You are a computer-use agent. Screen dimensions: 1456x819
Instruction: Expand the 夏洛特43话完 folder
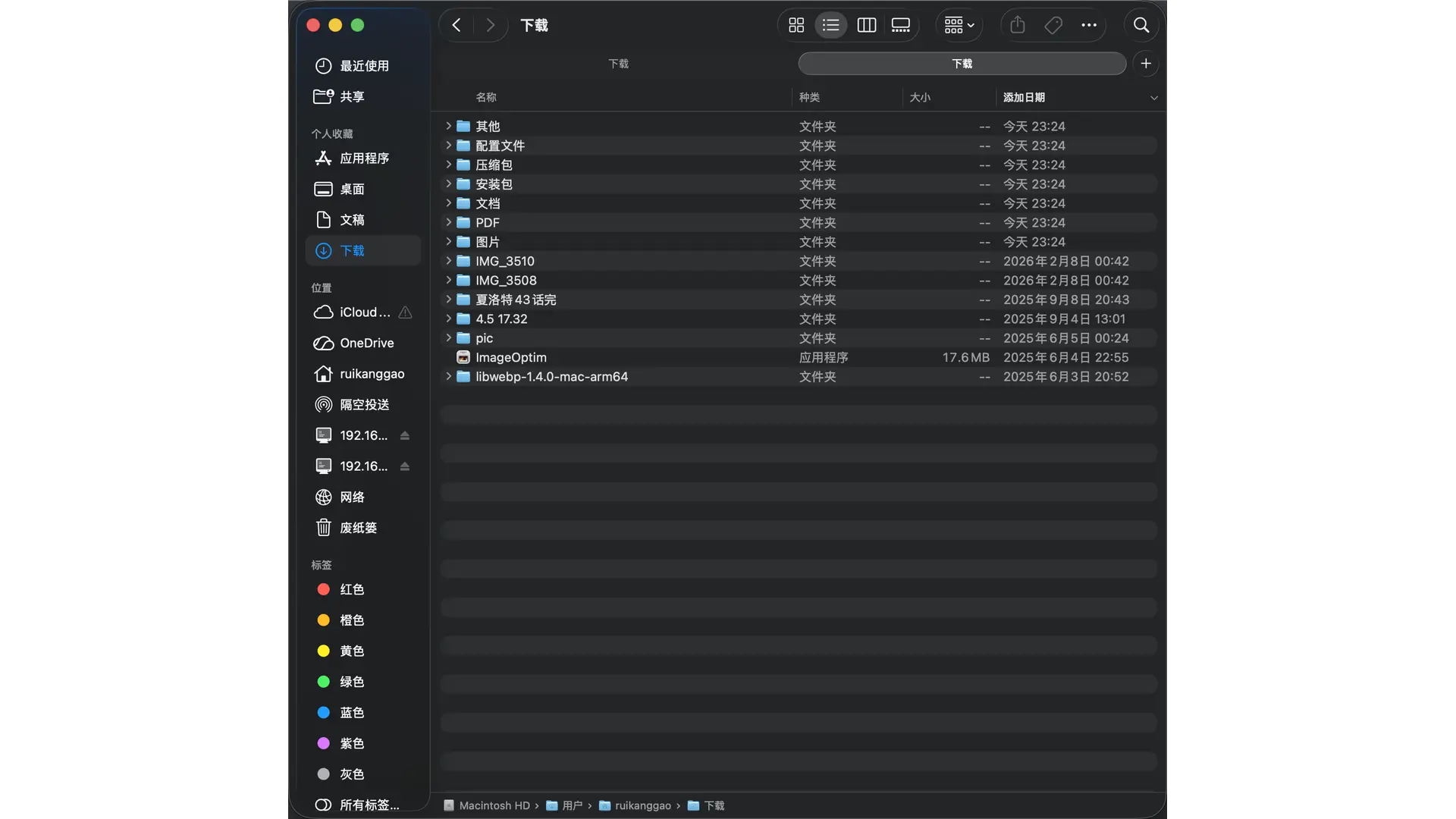coord(448,300)
